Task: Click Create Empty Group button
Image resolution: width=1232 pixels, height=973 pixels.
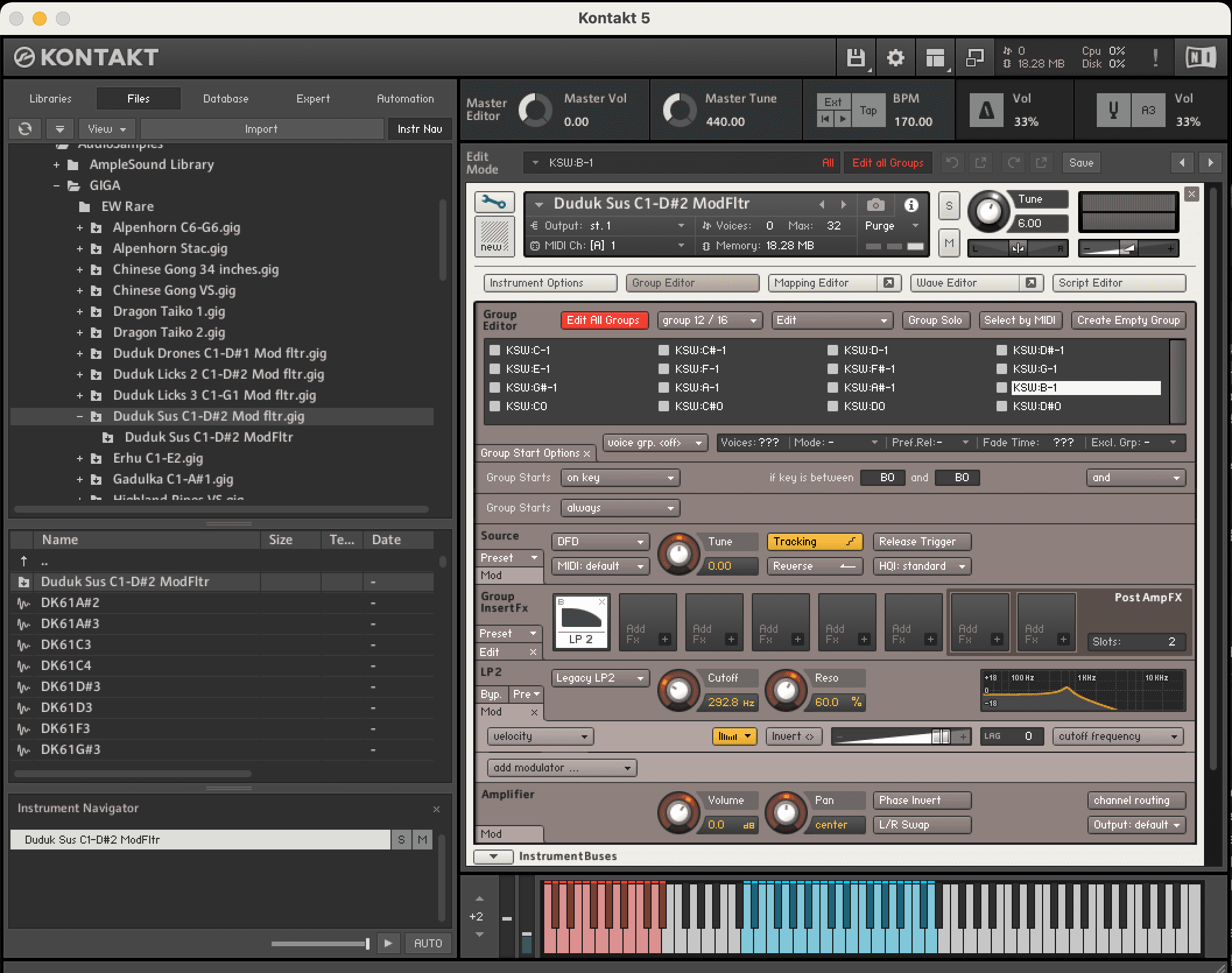Action: pyautogui.click(x=1128, y=320)
